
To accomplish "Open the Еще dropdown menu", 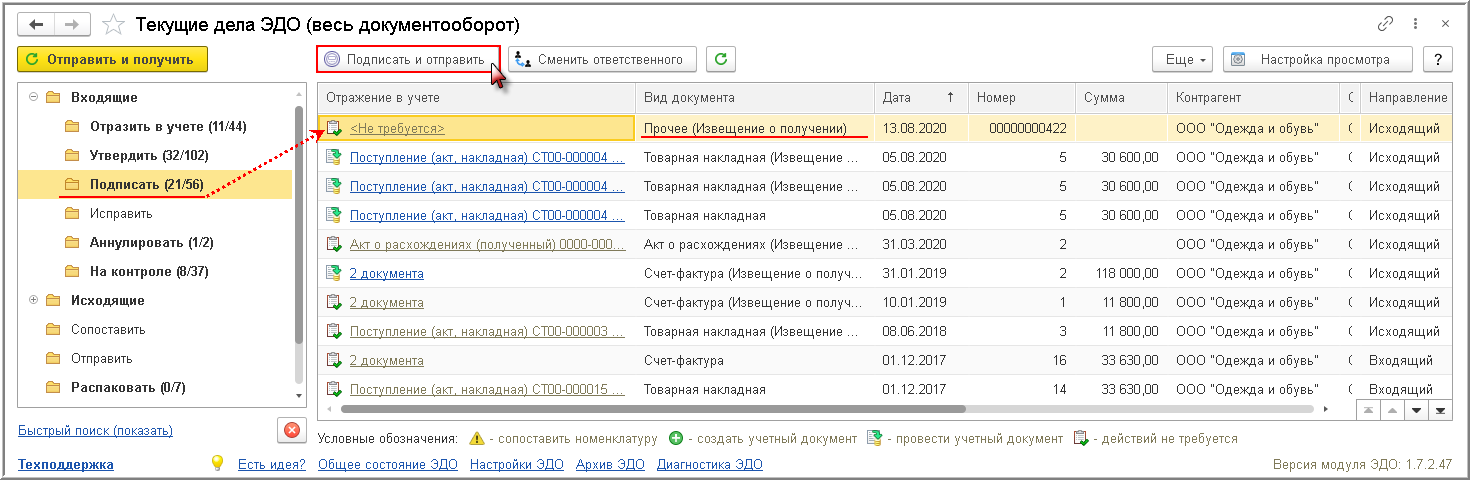I will pyautogui.click(x=1182, y=59).
